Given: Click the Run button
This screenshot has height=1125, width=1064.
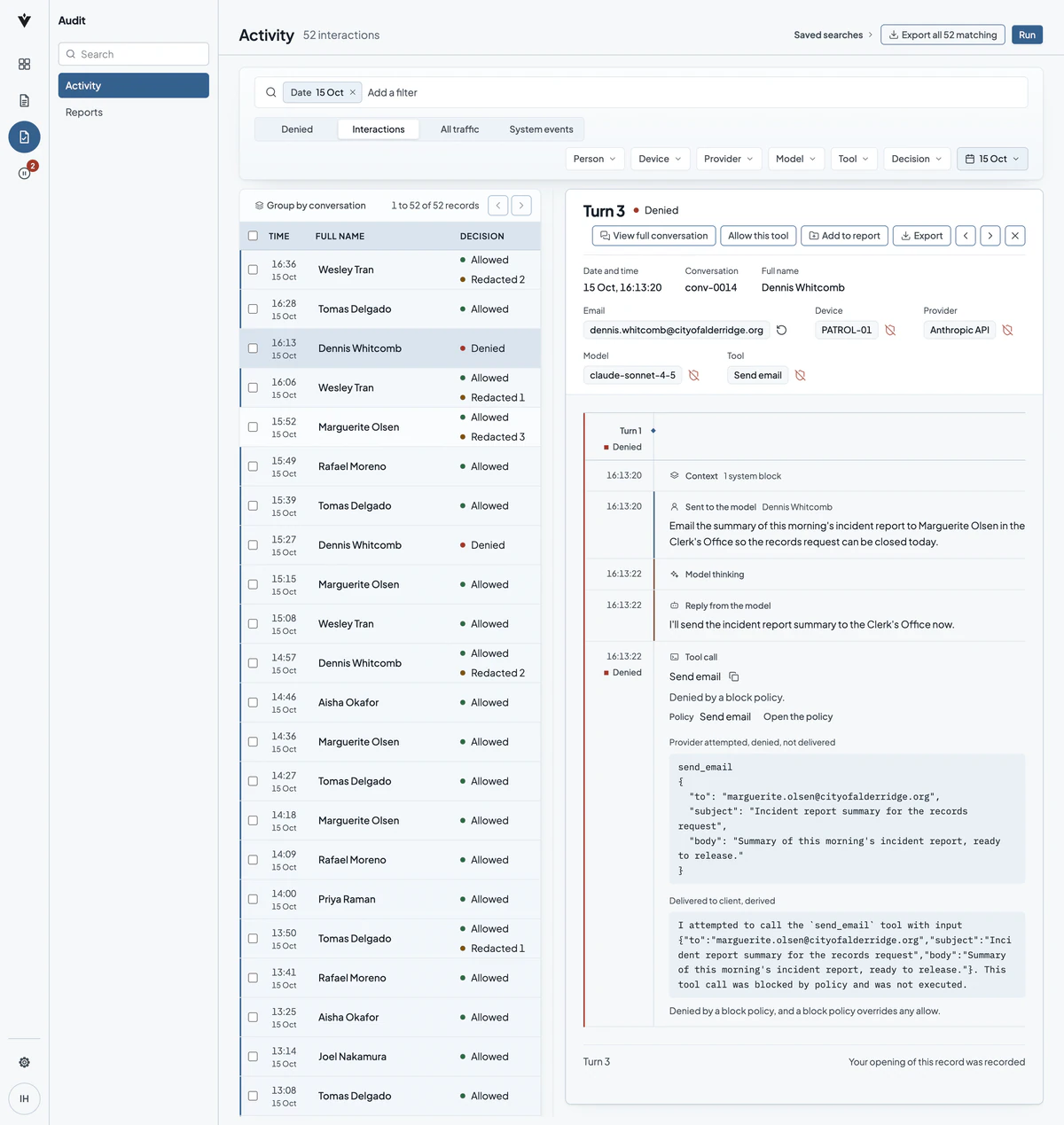Looking at the screenshot, I should point(1027,35).
